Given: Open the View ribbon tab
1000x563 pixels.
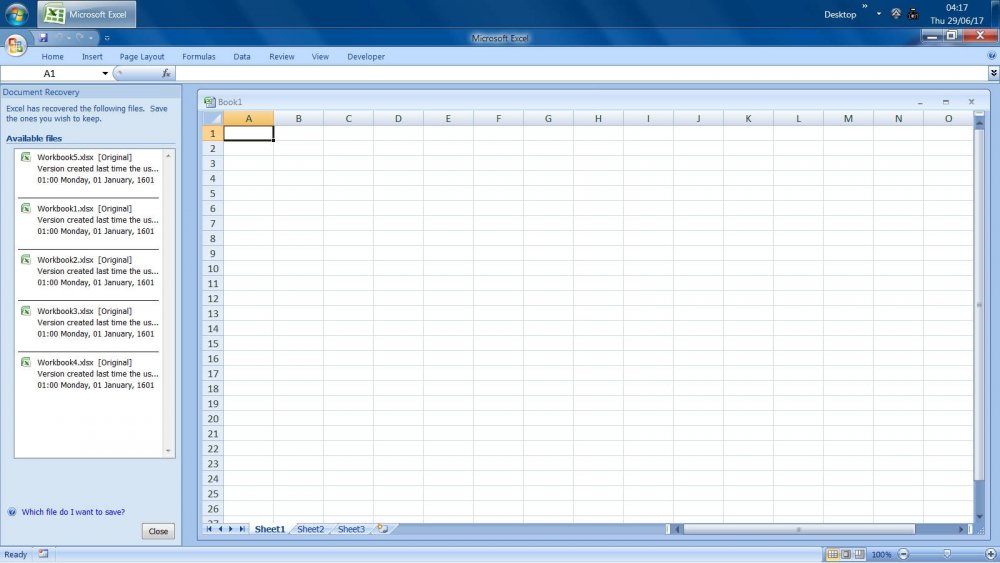Looking at the screenshot, I should (x=320, y=57).
